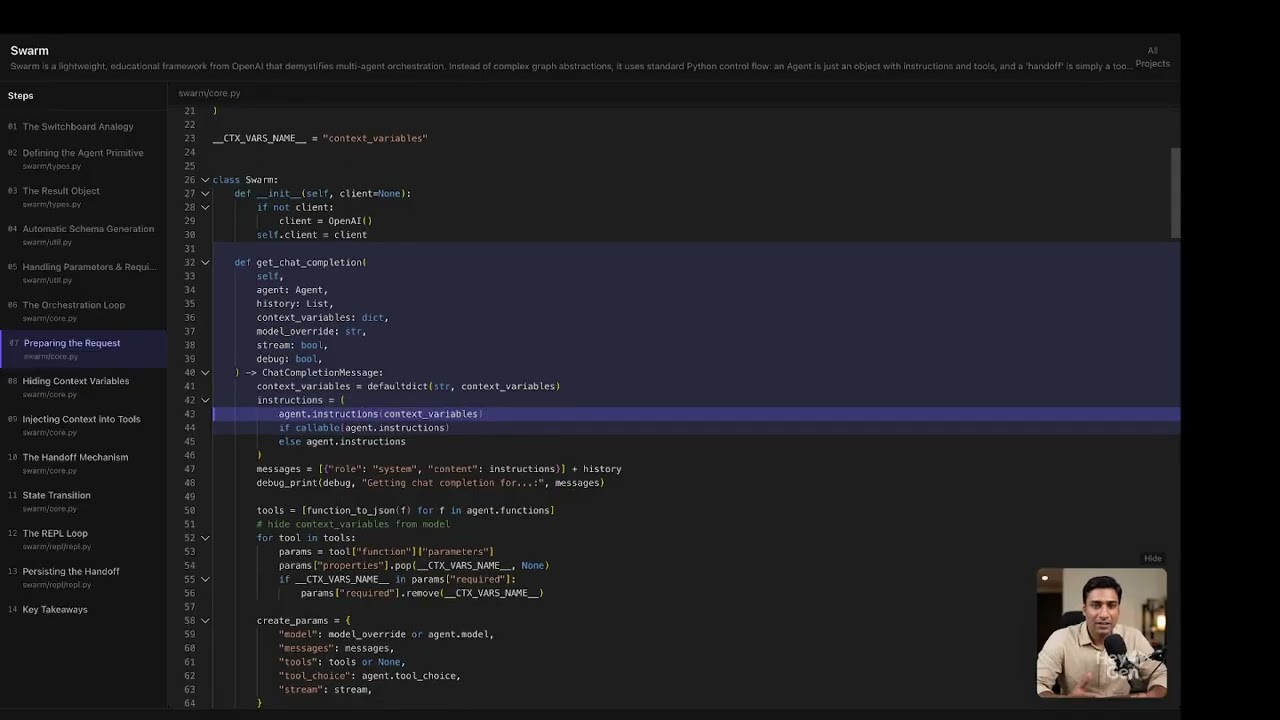Click the Swarm description text under the title
Screen dimensions: 1280x720
(570, 67)
